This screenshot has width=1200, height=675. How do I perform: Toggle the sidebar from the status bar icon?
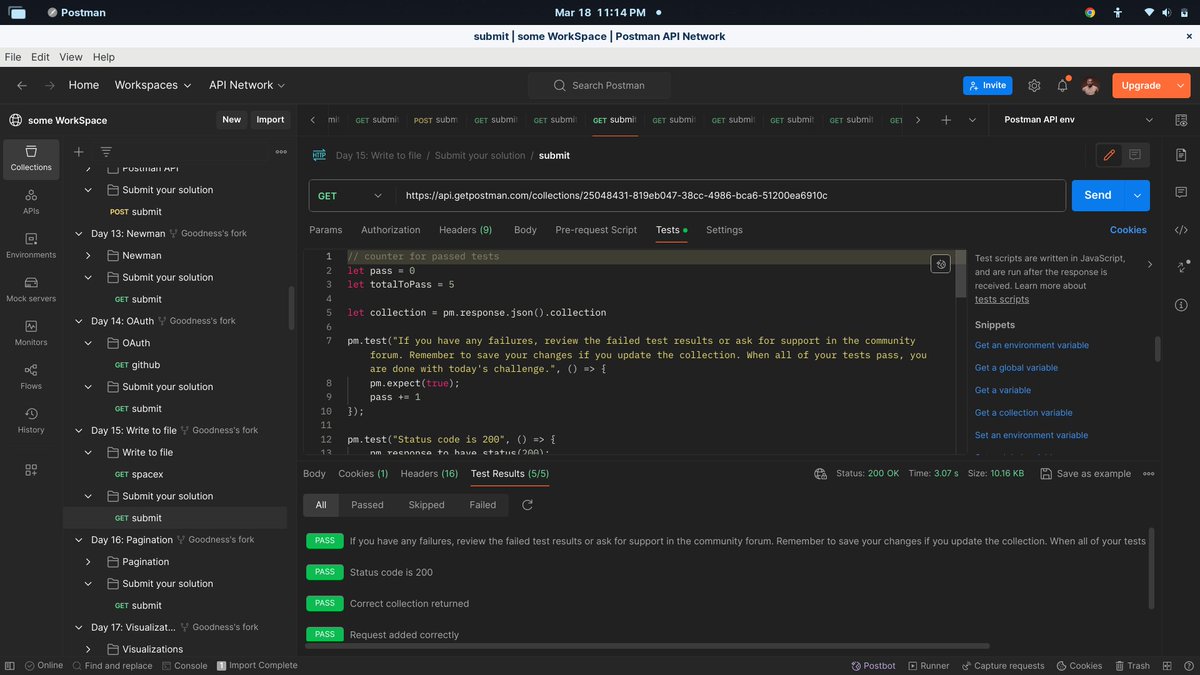[x=10, y=665]
